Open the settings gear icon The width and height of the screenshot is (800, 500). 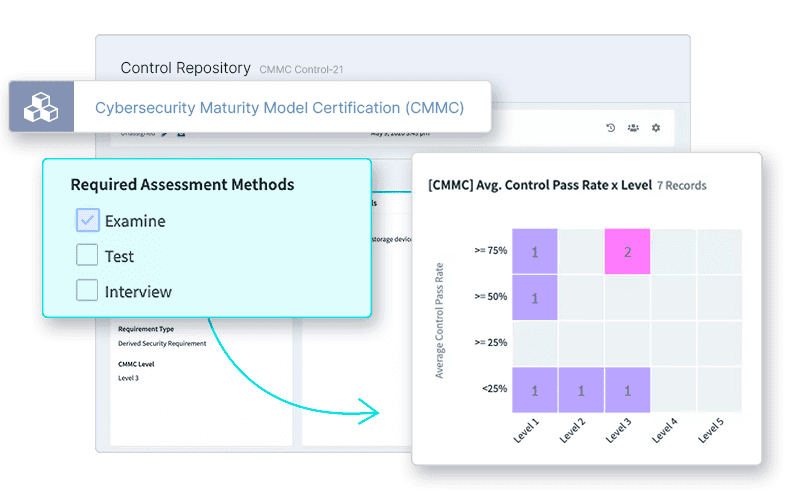pos(656,128)
